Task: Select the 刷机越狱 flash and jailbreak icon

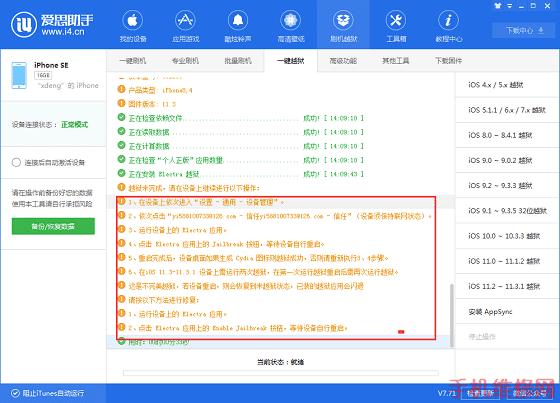Action: click(343, 20)
